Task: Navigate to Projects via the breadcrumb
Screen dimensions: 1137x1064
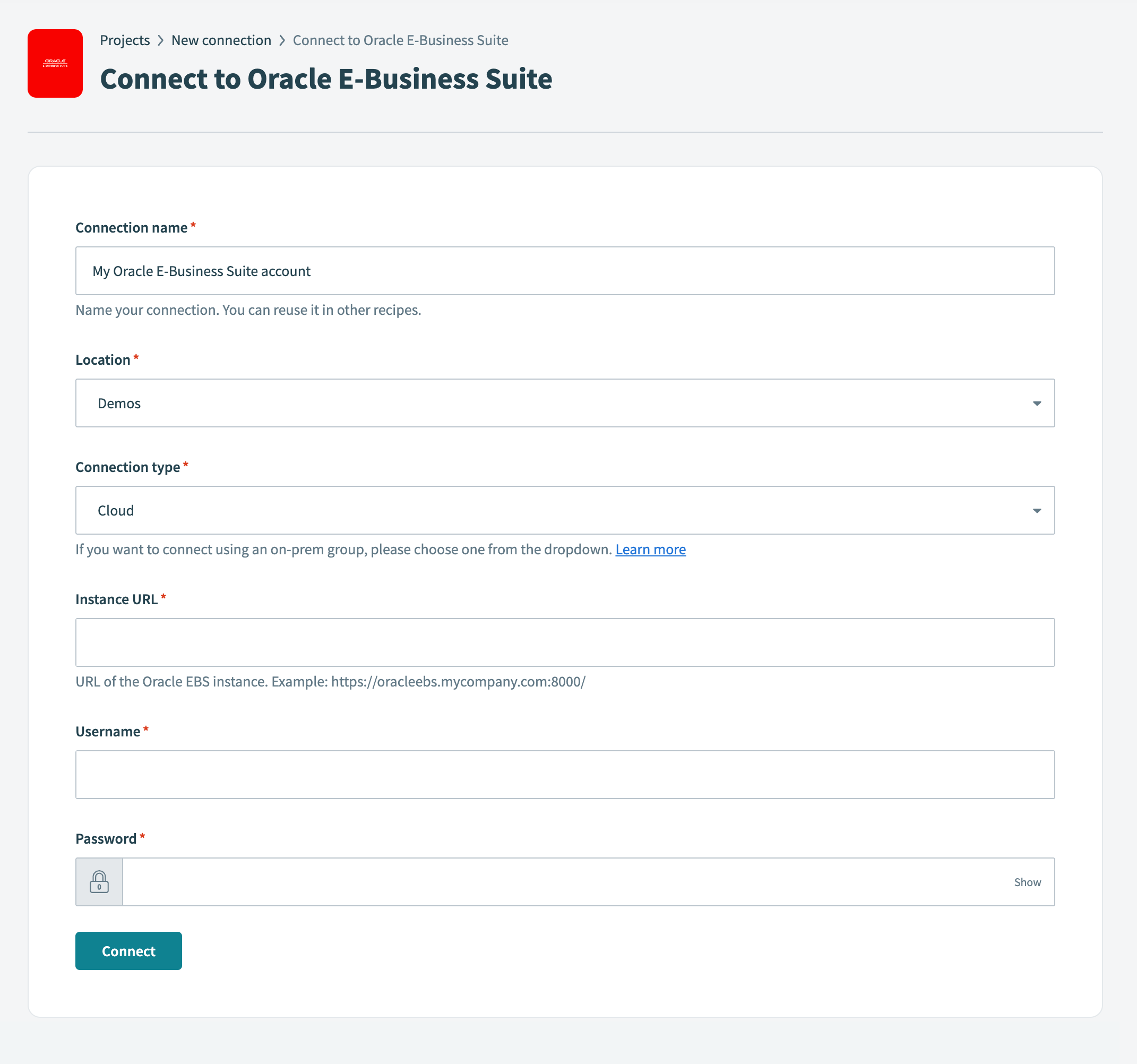Action: 125,40
